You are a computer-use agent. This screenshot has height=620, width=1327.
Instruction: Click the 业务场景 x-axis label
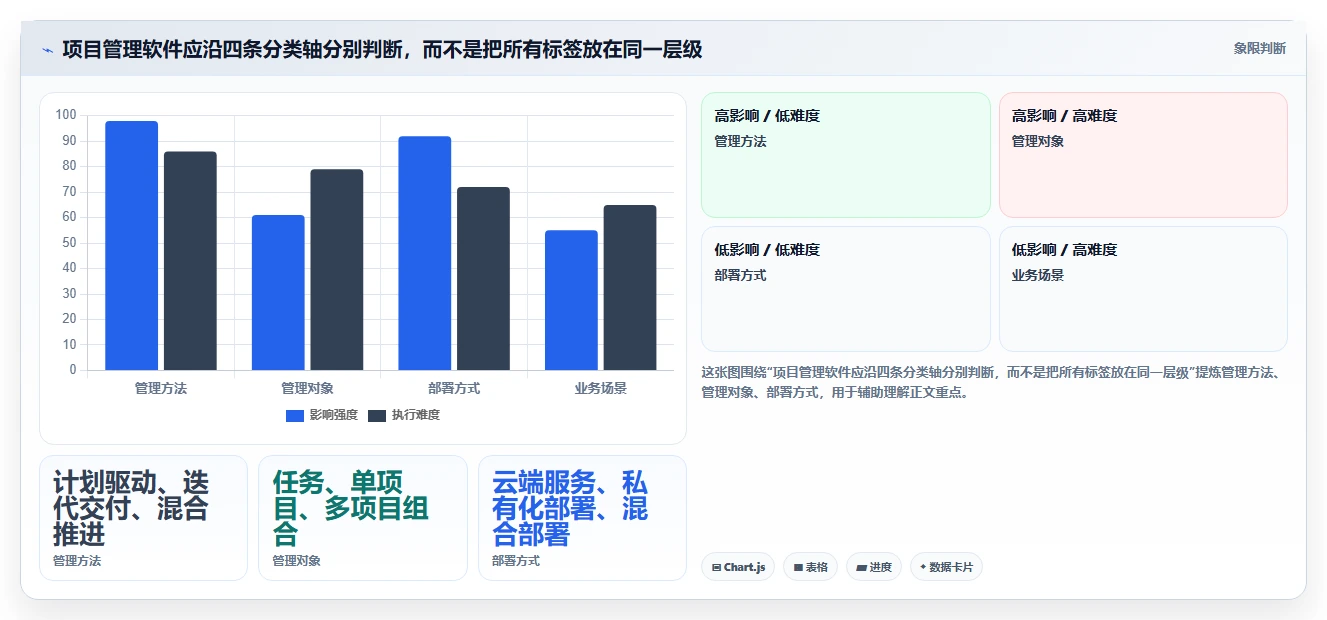pos(601,388)
